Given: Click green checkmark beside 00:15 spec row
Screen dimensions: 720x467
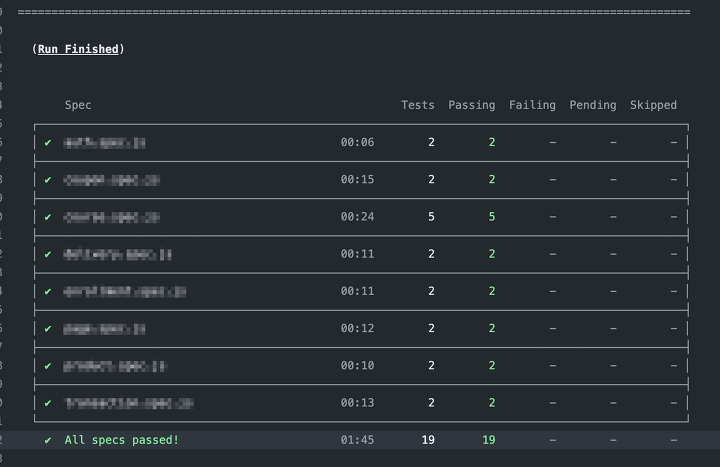Looking at the screenshot, I should pyautogui.click(x=48, y=180).
